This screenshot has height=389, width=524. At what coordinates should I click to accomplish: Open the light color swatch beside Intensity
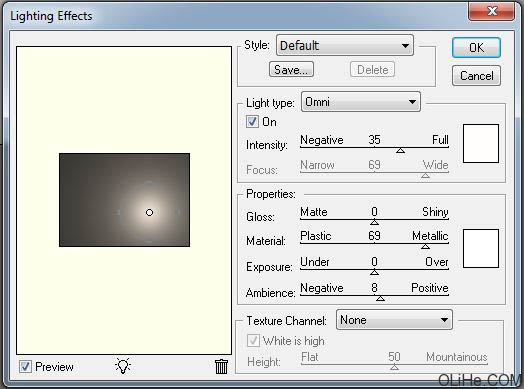coord(481,143)
